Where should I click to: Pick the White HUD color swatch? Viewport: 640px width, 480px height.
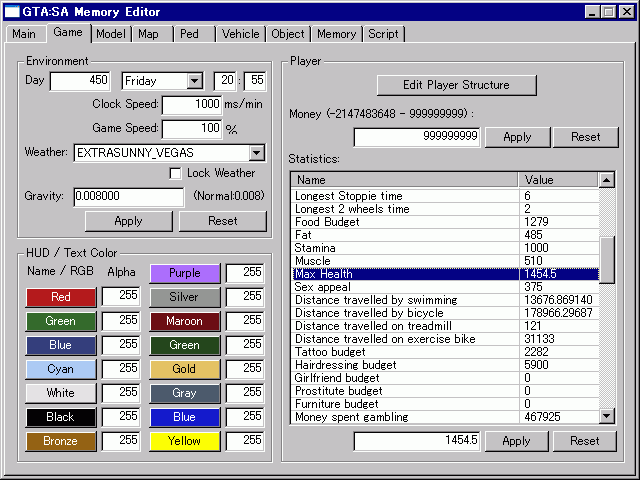pyautogui.click(x=61, y=393)
